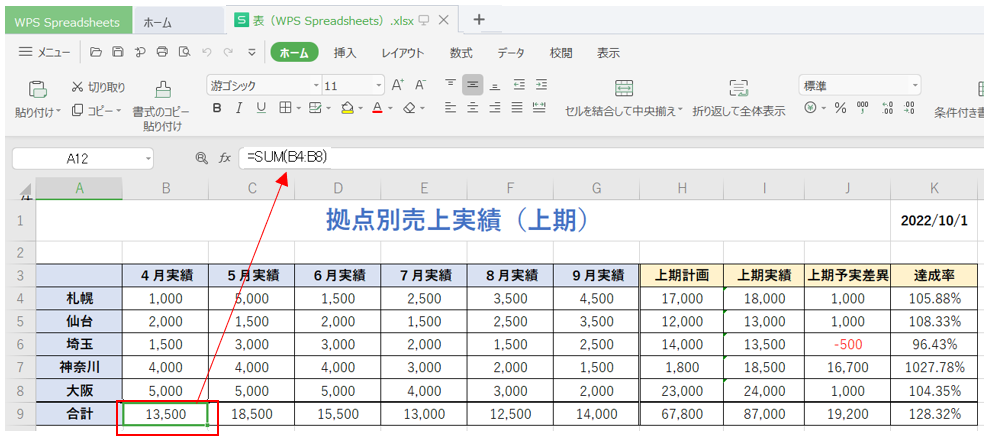
Task: Expand the Name Box dropdown arrow
Action: click(147, 158)
